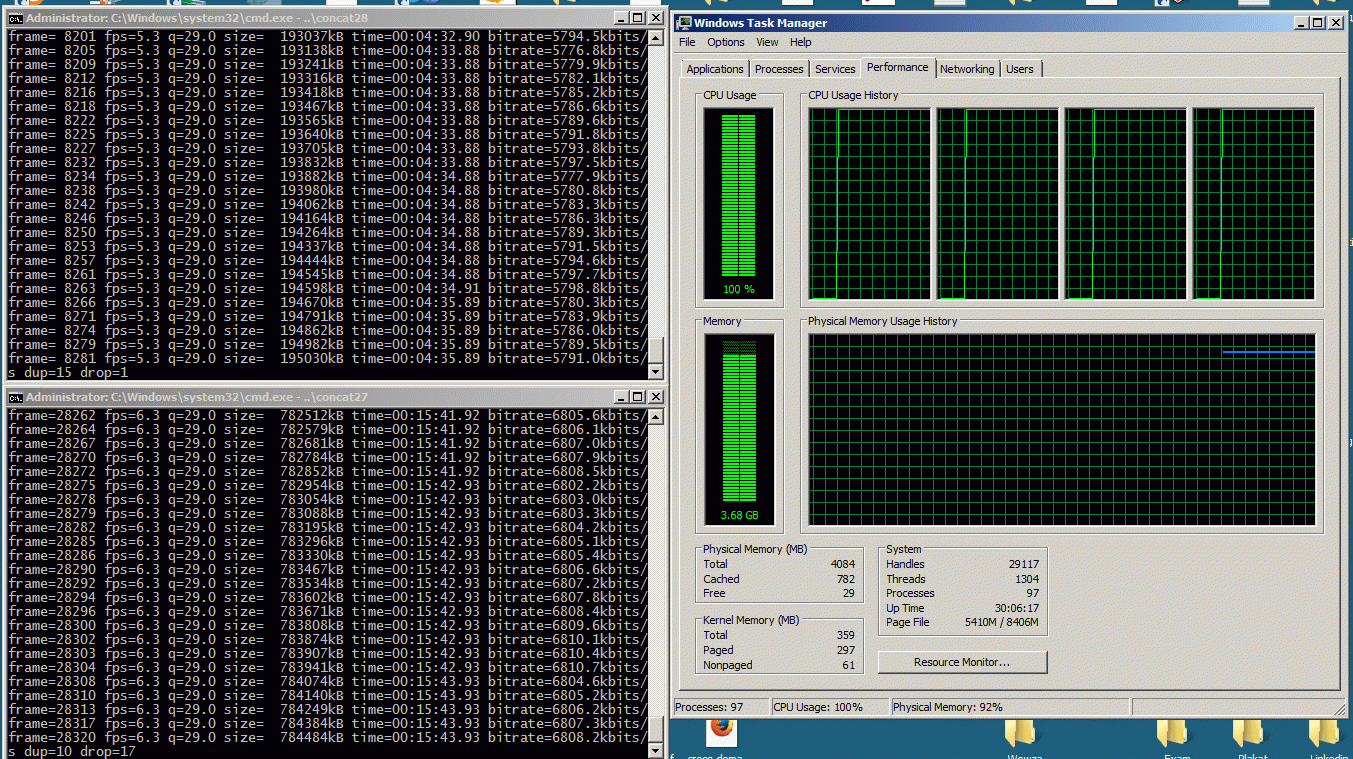
Task: Close the Windows Task Manager window
Action: 1334,22
